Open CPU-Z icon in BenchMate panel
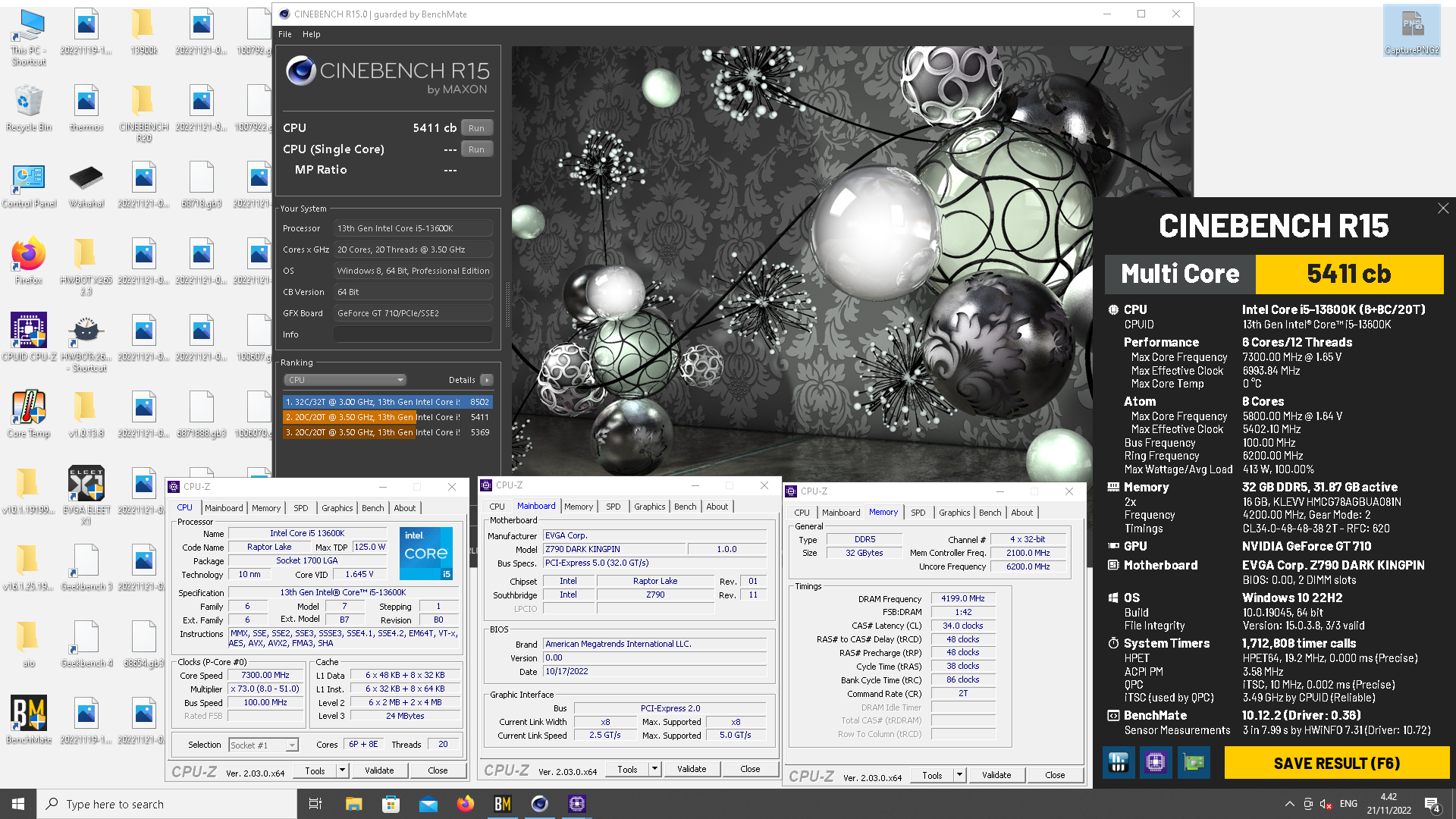The width and height of the screenshot is (1456, 819). click(1156, 762)
